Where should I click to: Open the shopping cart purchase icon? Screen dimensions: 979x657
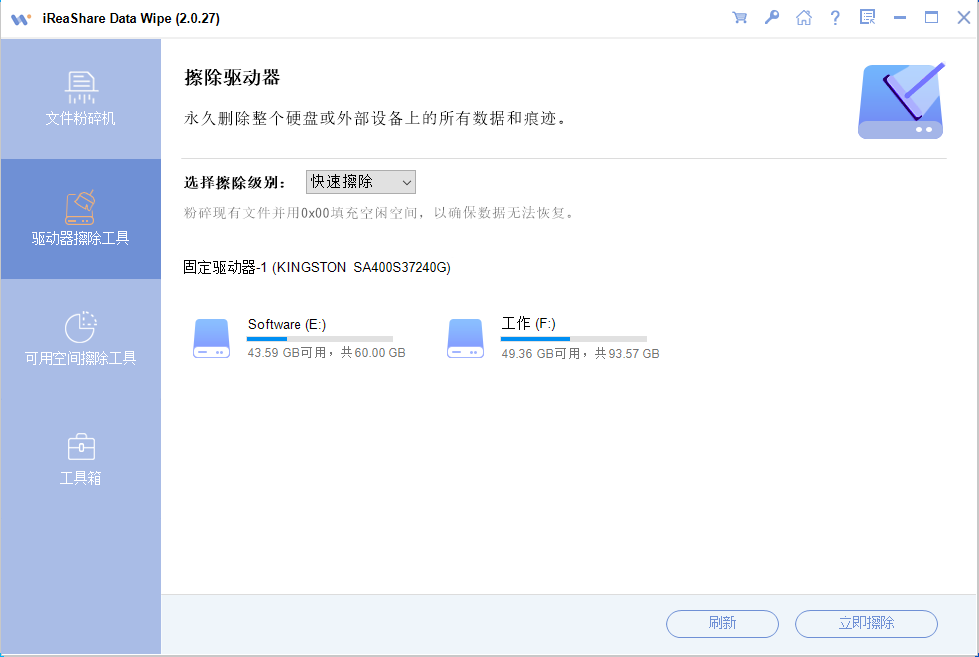click(739, 17)
